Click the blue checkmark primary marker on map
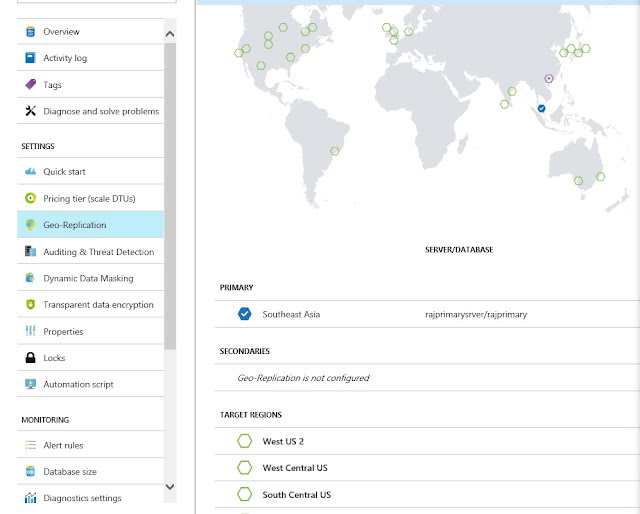This screenshot has height=514, width=640. tap(542, 108)
